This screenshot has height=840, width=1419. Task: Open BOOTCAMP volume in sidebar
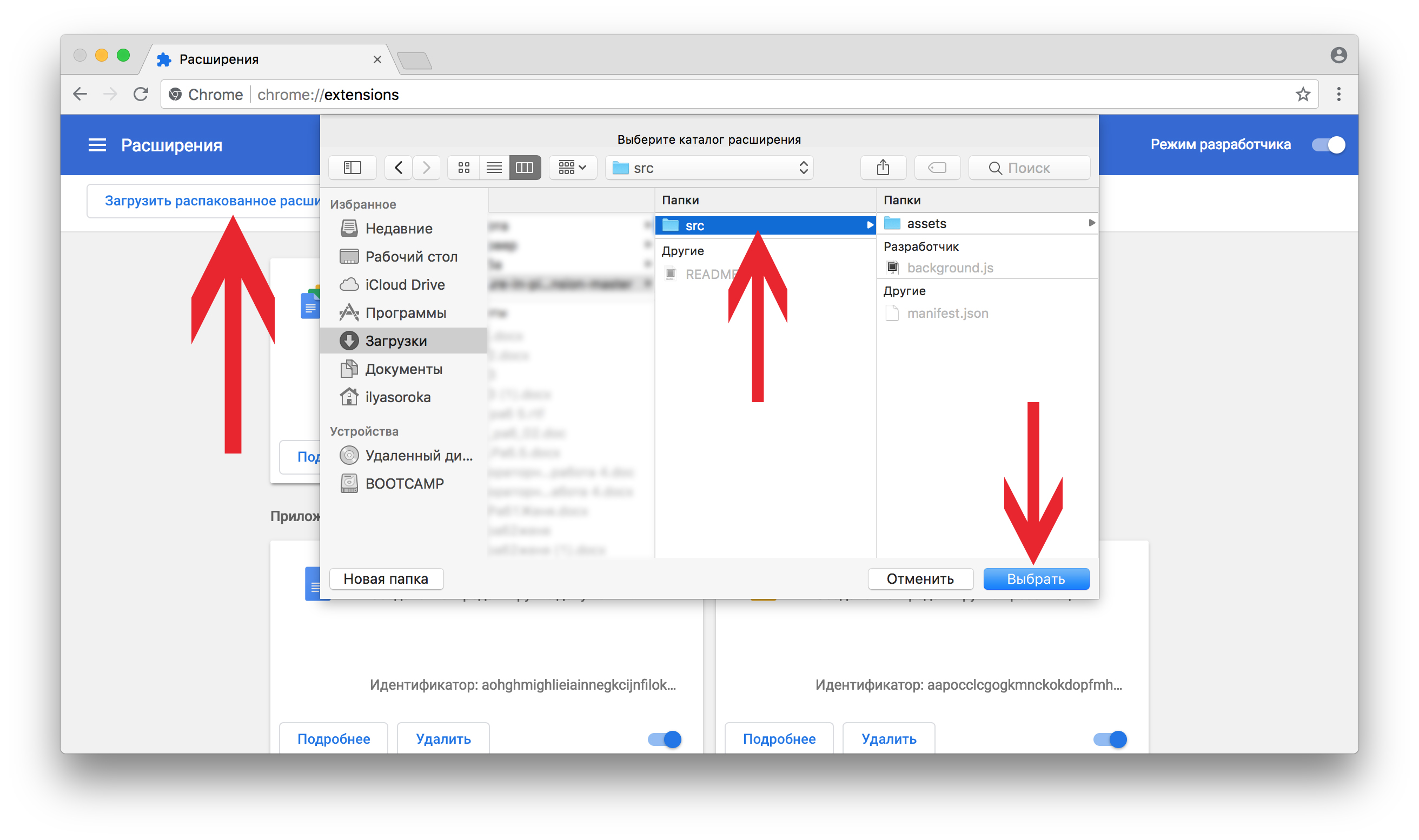(x=404, y=483)
